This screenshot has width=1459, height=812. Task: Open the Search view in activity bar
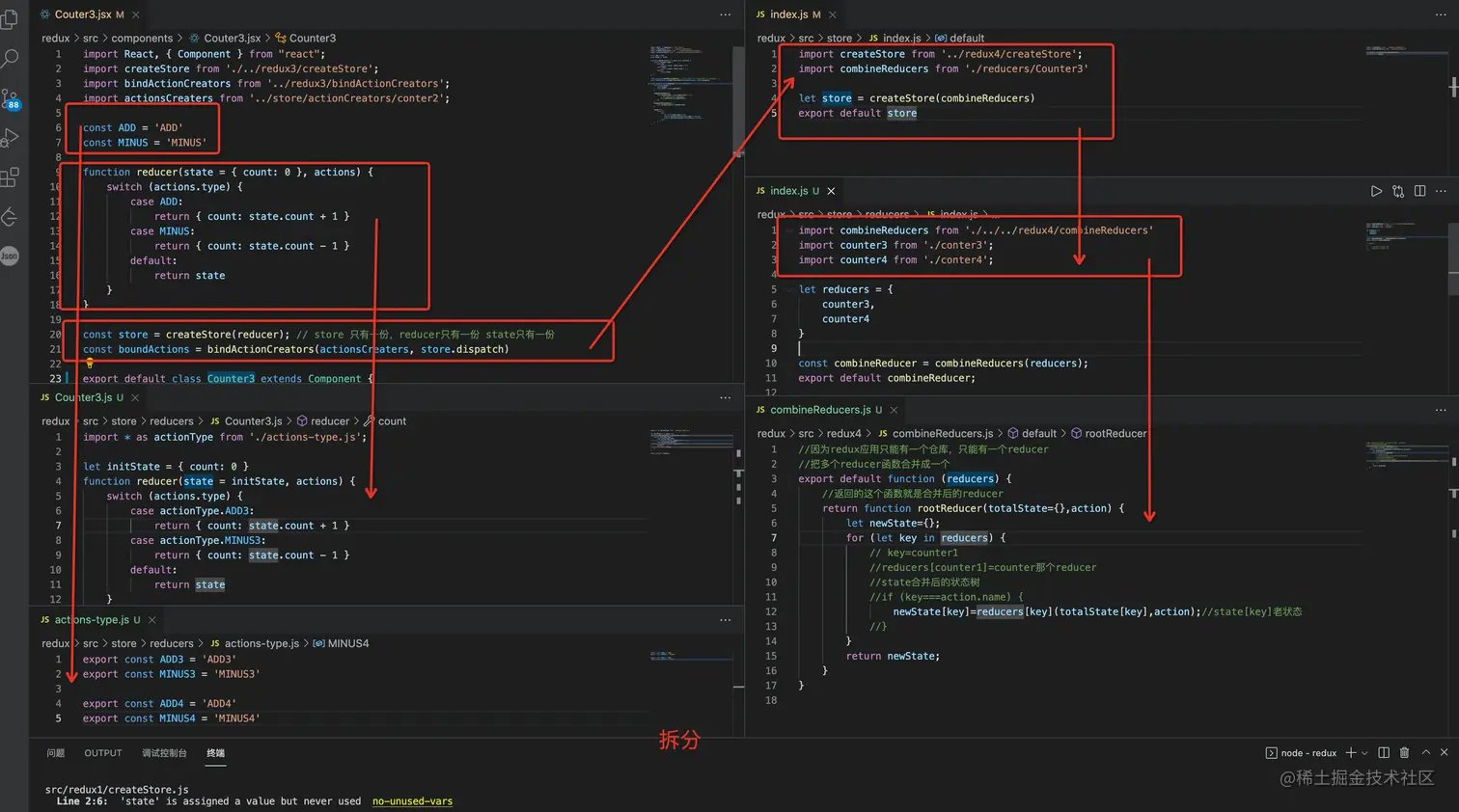[x=10, y=58]
